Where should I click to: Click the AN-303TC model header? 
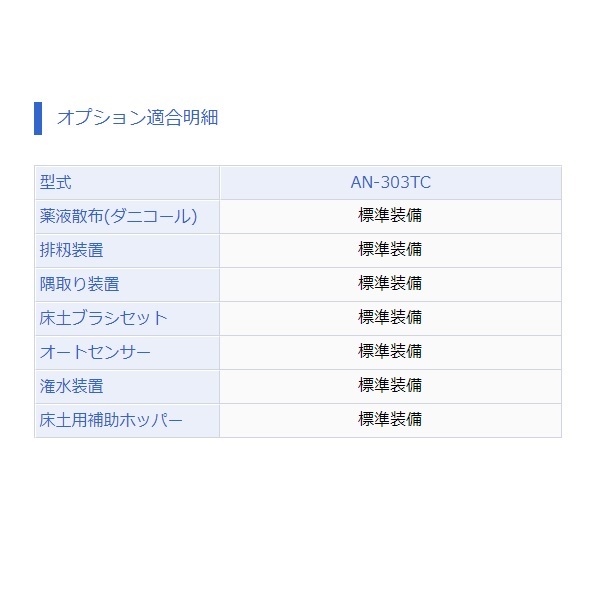click(x=391, y=183)
